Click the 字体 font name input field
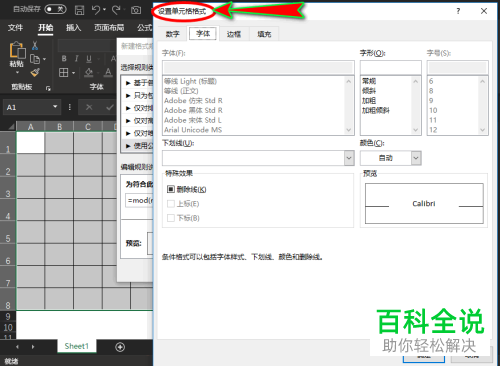Image resolution: width=500 pixels, height=366 pixels. [x=258, y=68]
